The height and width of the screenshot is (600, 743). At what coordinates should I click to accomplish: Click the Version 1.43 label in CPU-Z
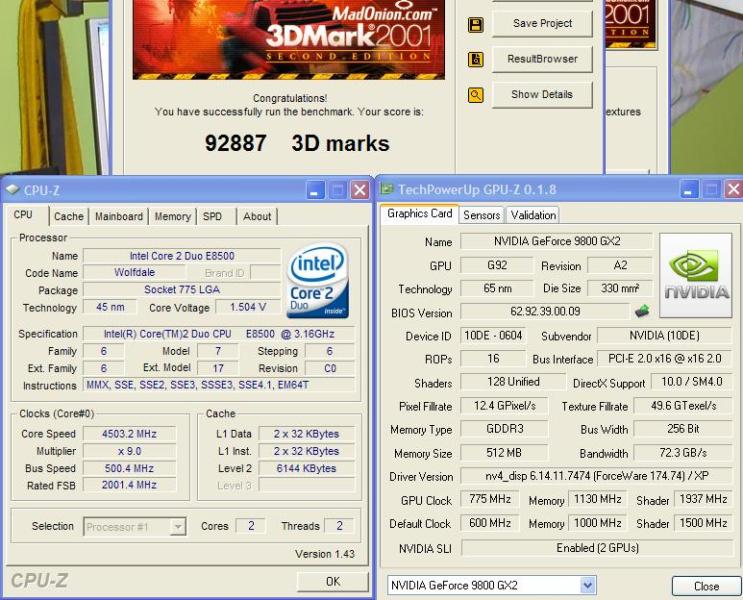tap(325, 554)
